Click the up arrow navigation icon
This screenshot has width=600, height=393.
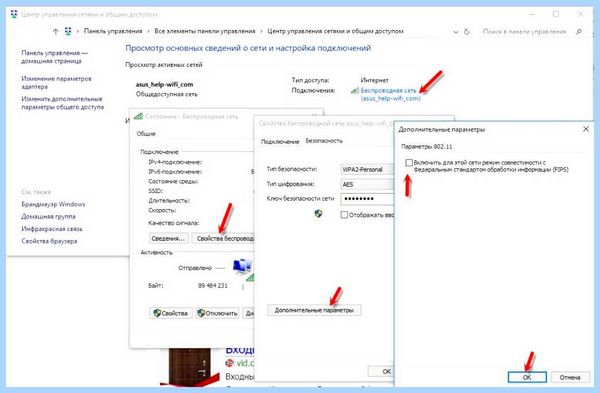click(x=55, y=31)
